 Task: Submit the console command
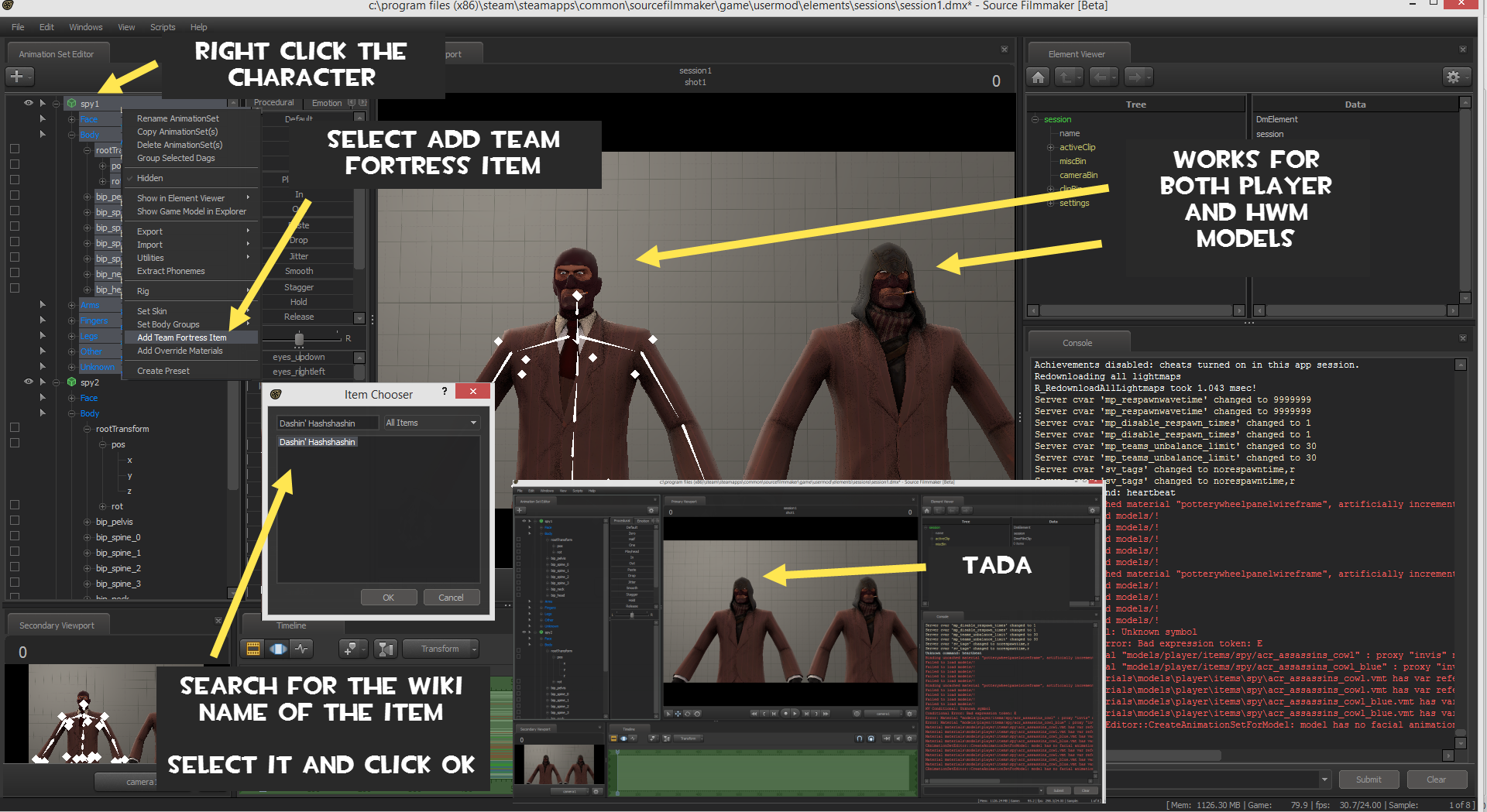(1369, 779)
